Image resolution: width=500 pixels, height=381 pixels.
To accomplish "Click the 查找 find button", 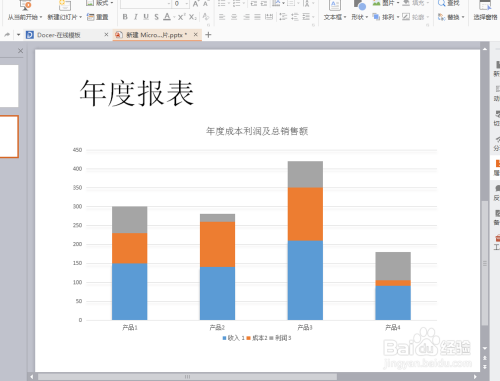I will (x=449, y=3).
